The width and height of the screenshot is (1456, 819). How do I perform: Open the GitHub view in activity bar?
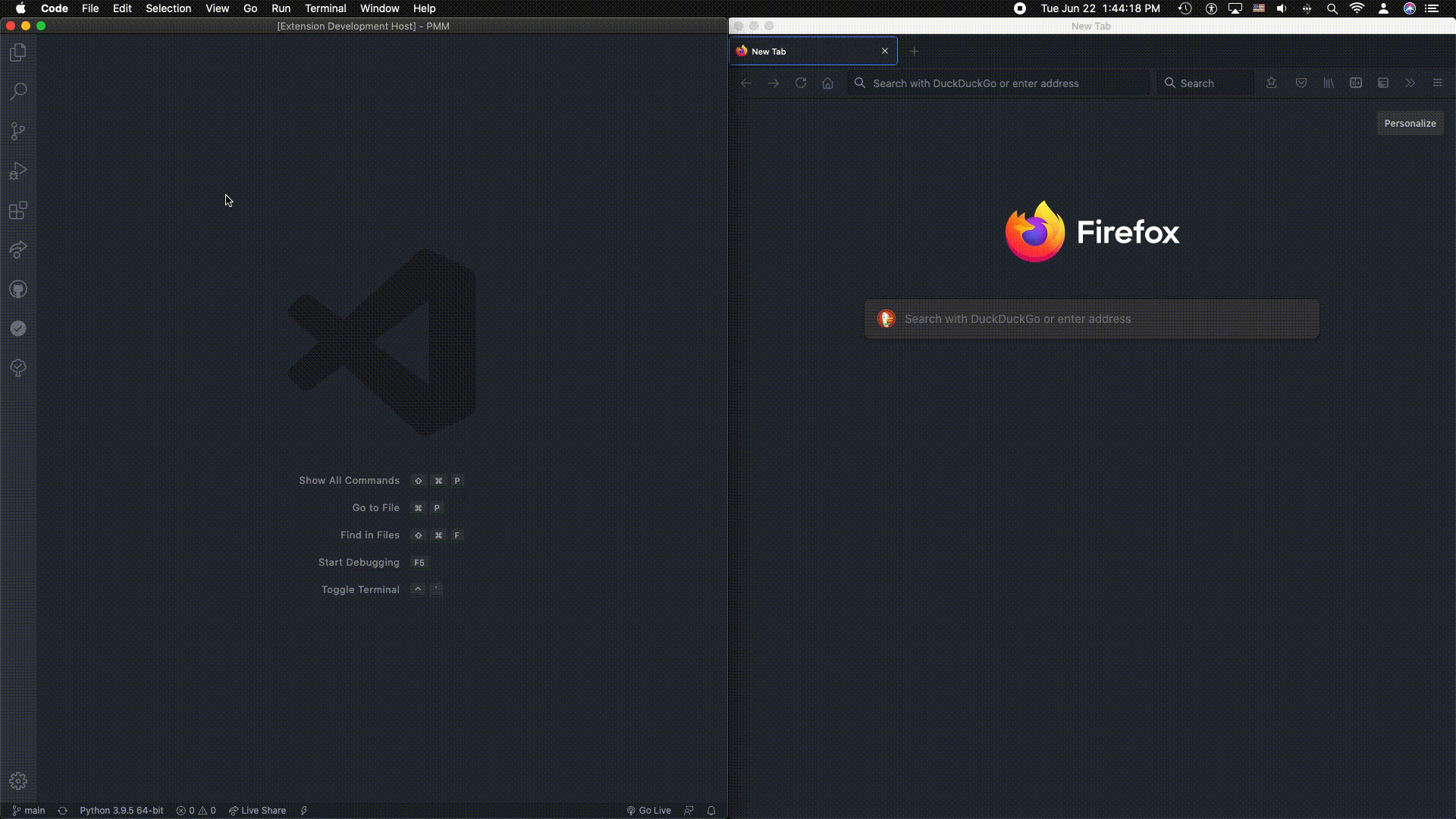point(18,289)
